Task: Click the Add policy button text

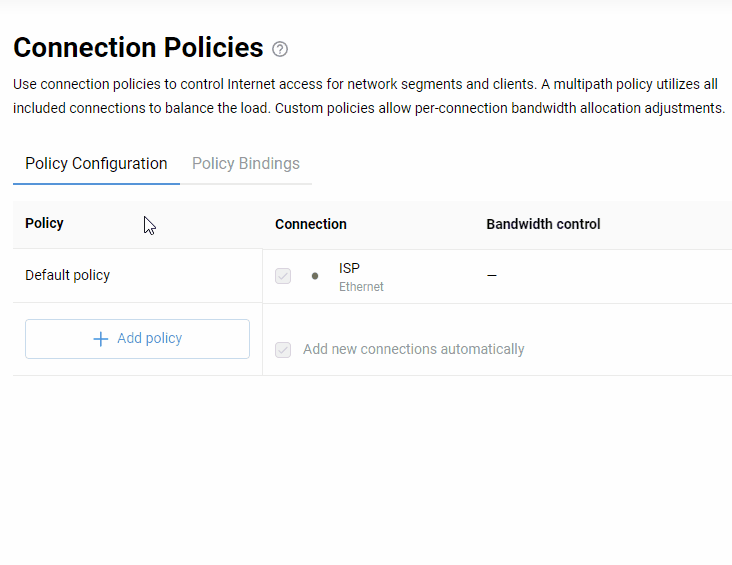Action: click(x=149, y=339)
